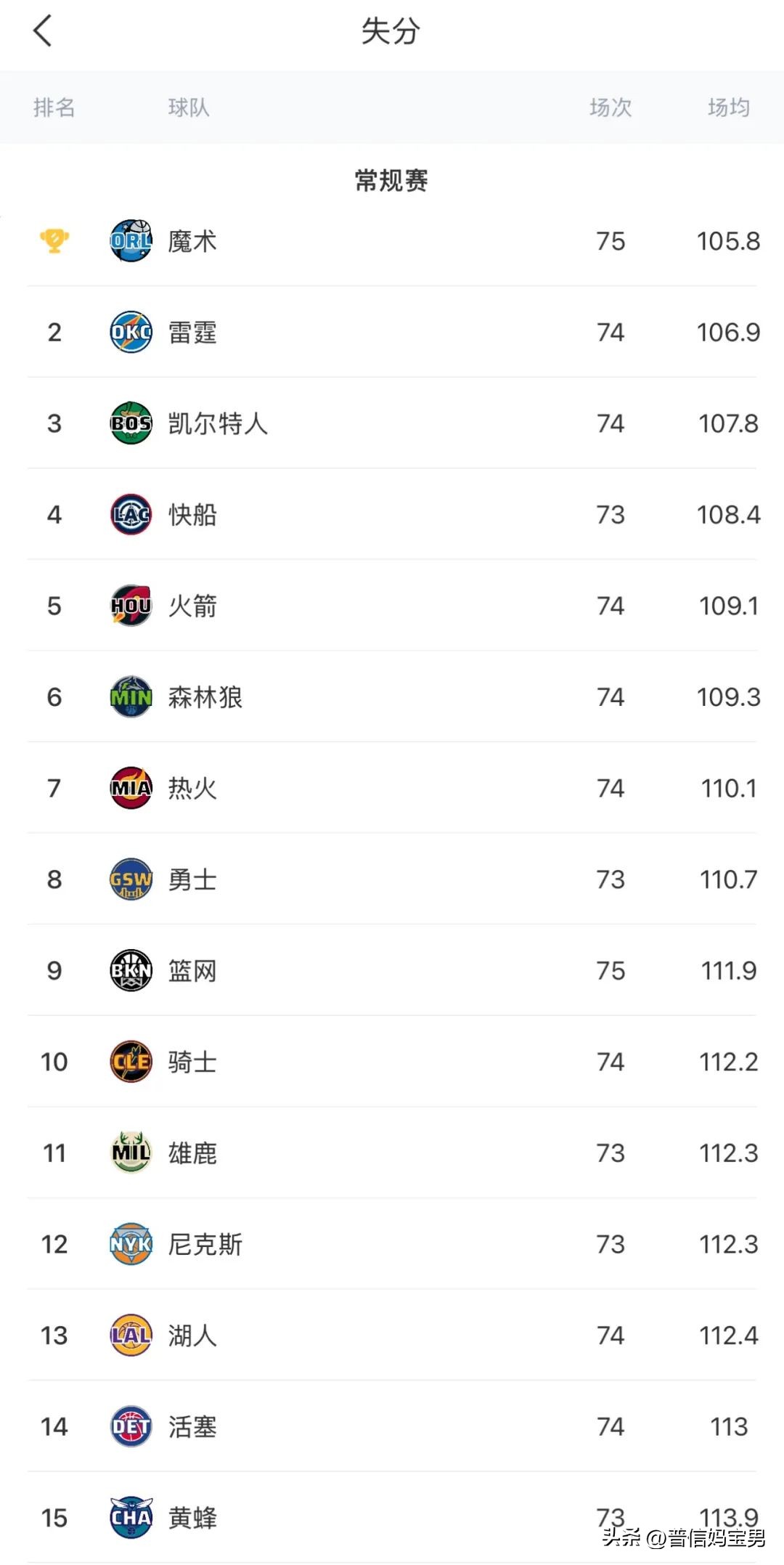Go back using the left arrow
This screenshot has width=784, height=1565.
43,31
